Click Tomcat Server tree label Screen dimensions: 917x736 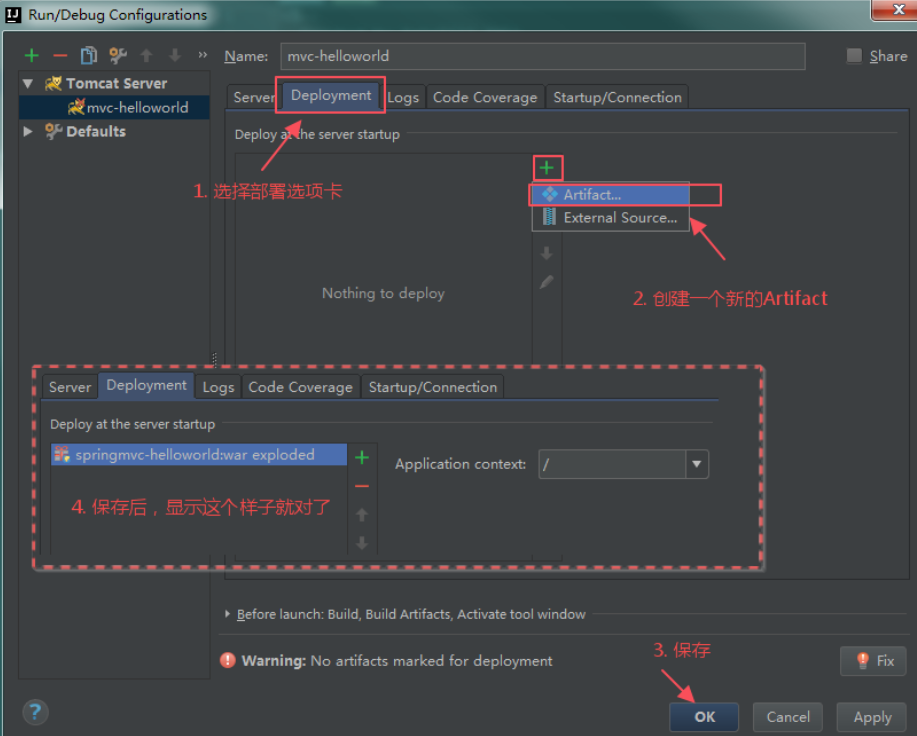click(x=116, y=84)
